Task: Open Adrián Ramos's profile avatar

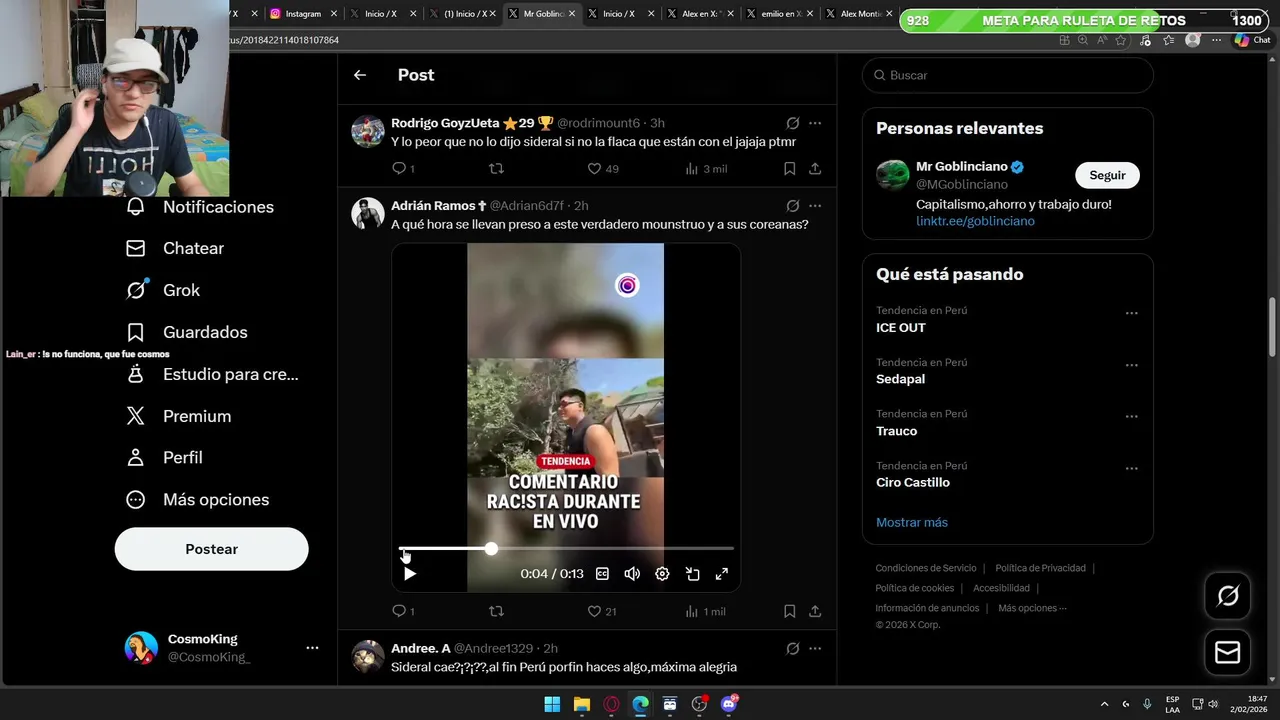Action: (368, 213)
